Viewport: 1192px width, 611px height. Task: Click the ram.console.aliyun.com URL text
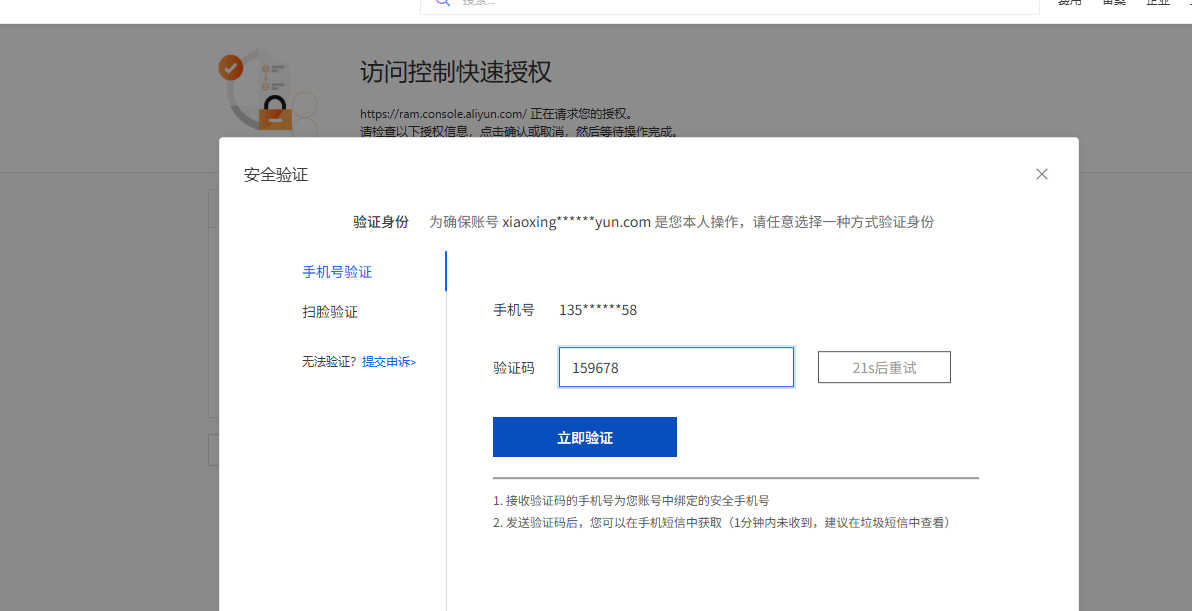pyautogui.click(x=443, y=114)
